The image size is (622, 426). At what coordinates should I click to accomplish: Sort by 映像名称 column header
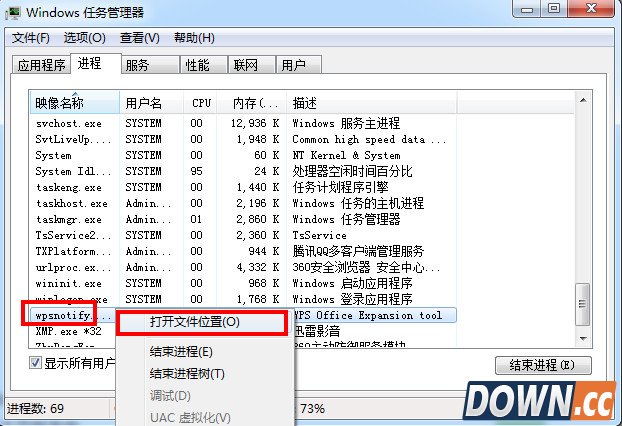[75, 103]
